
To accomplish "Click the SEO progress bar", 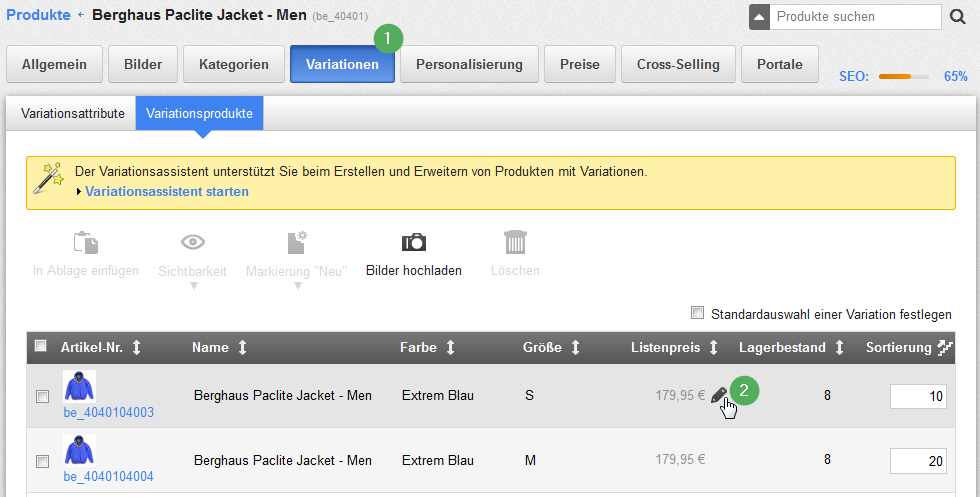I will [x=903, y=77].
